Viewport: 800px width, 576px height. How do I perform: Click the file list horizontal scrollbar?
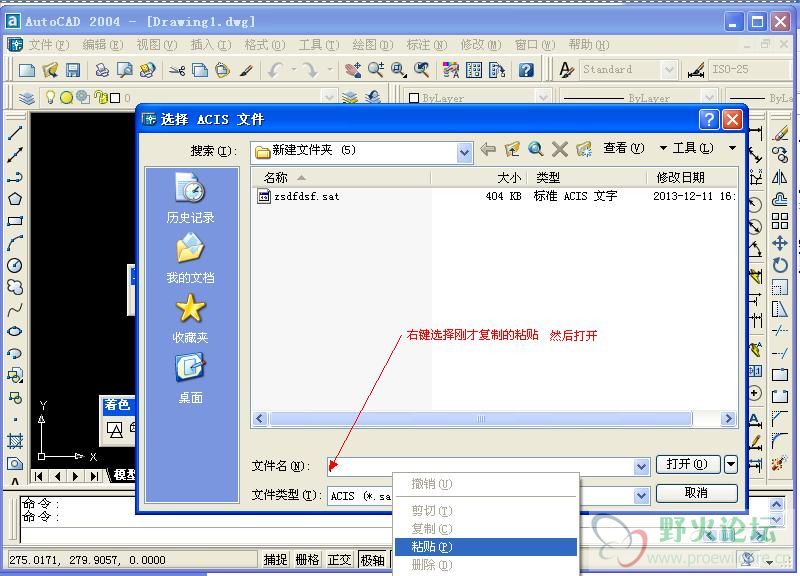tap(481, 419)
